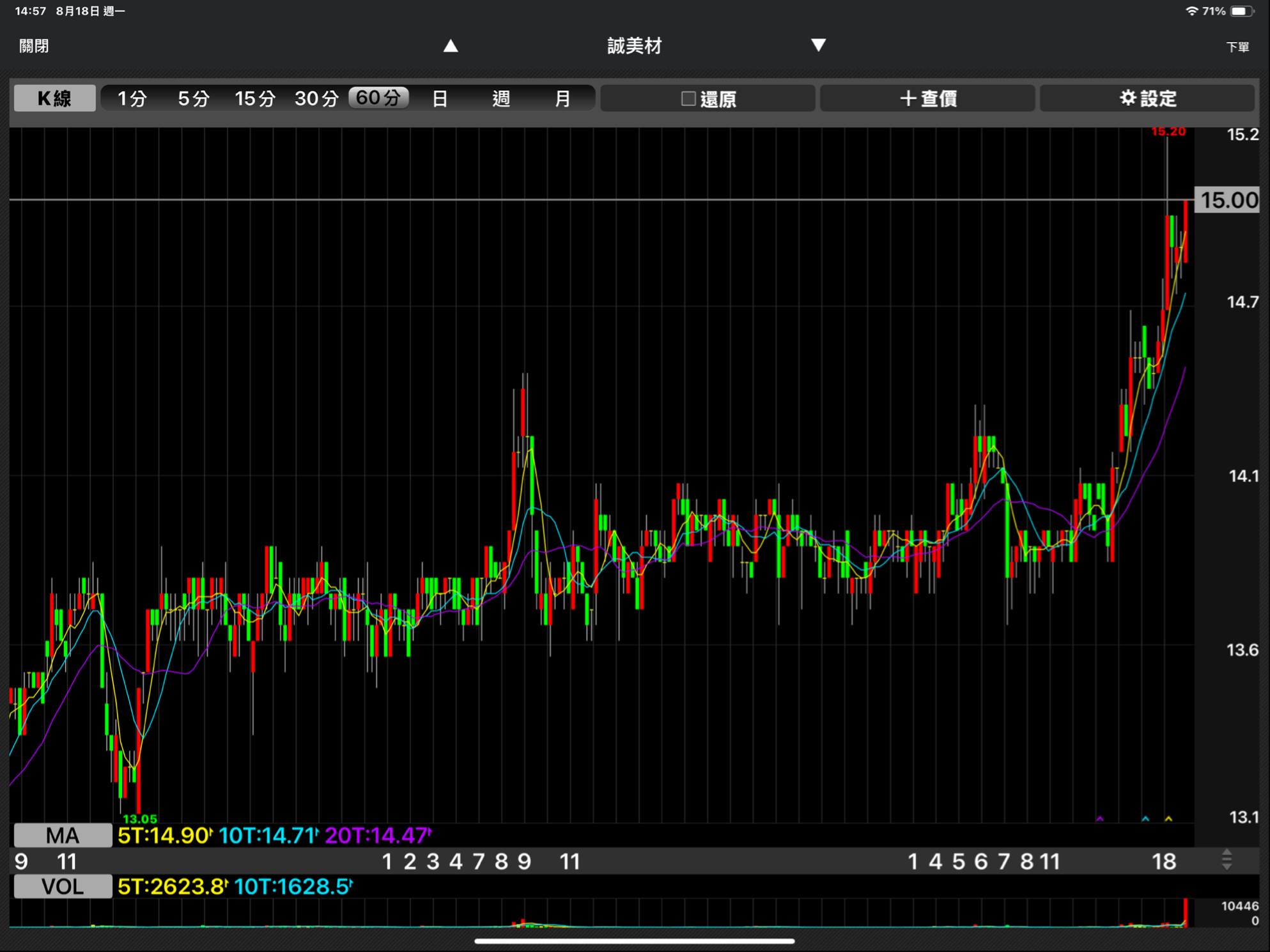Open the K線 chart type selector
Screen dimensions: 1270x952
[x=55, y=98]
